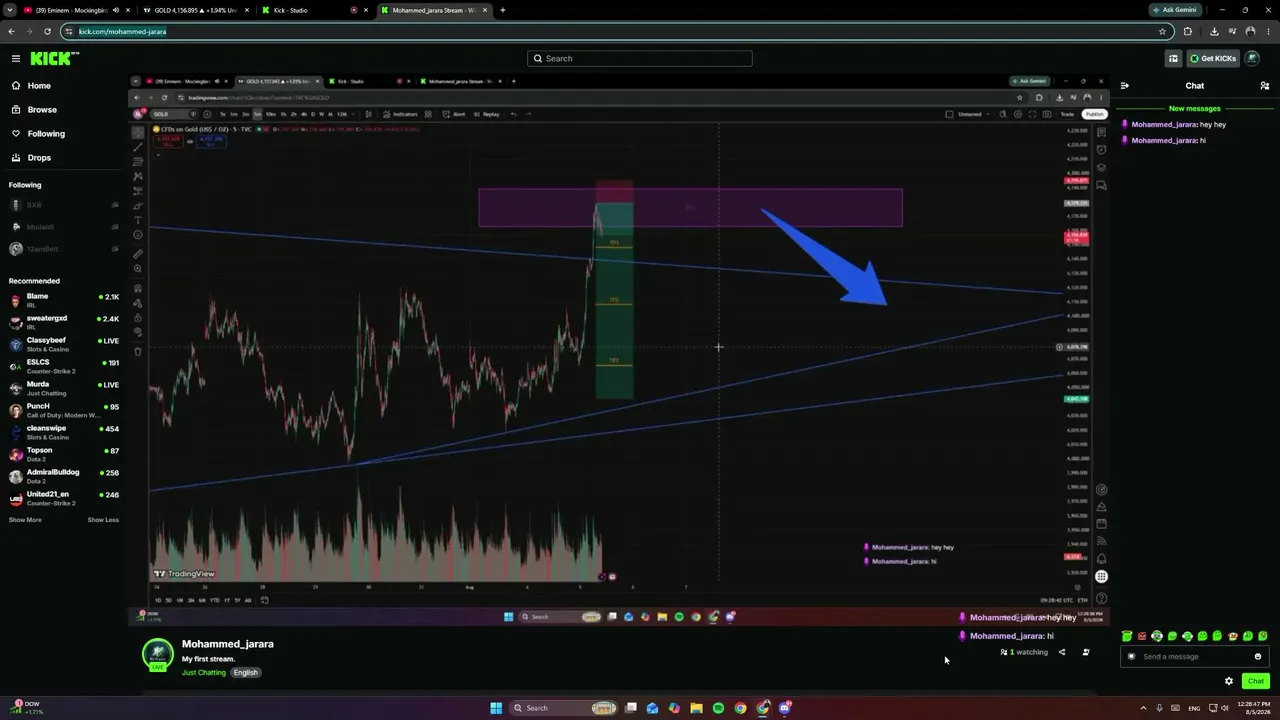Open chat settings gear icon

pos(1229,681)
